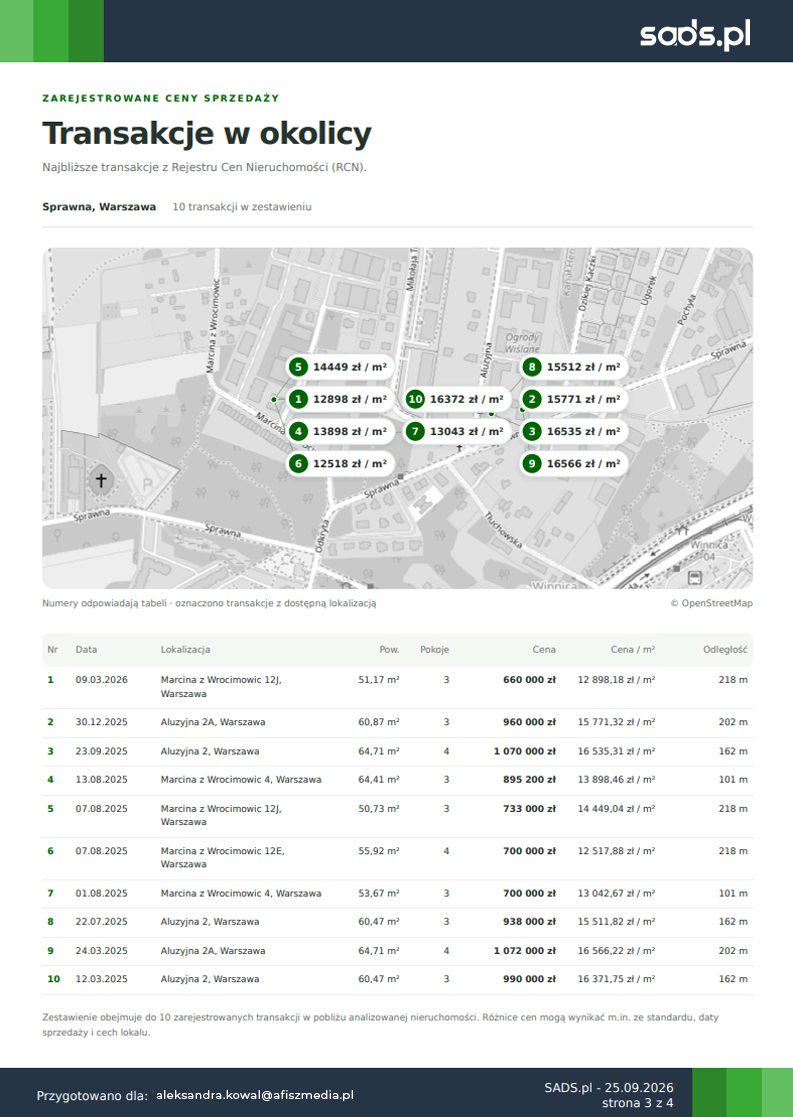This screenshot has width=793, height=1117.
Task: Click 13 042,67 zł / m² value
Action: tap(616, 893)
